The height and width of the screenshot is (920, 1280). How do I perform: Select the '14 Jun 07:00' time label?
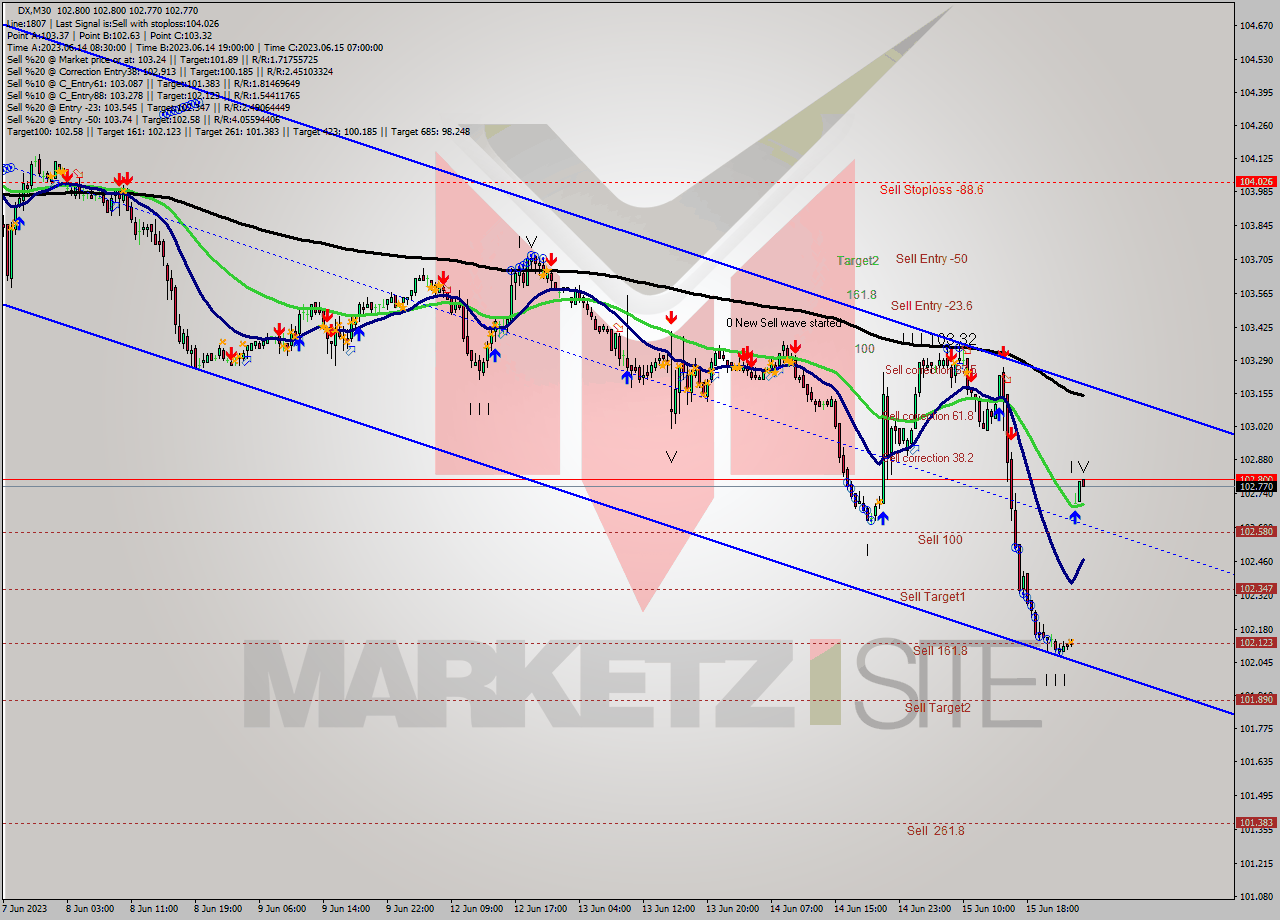click(796, 909)
